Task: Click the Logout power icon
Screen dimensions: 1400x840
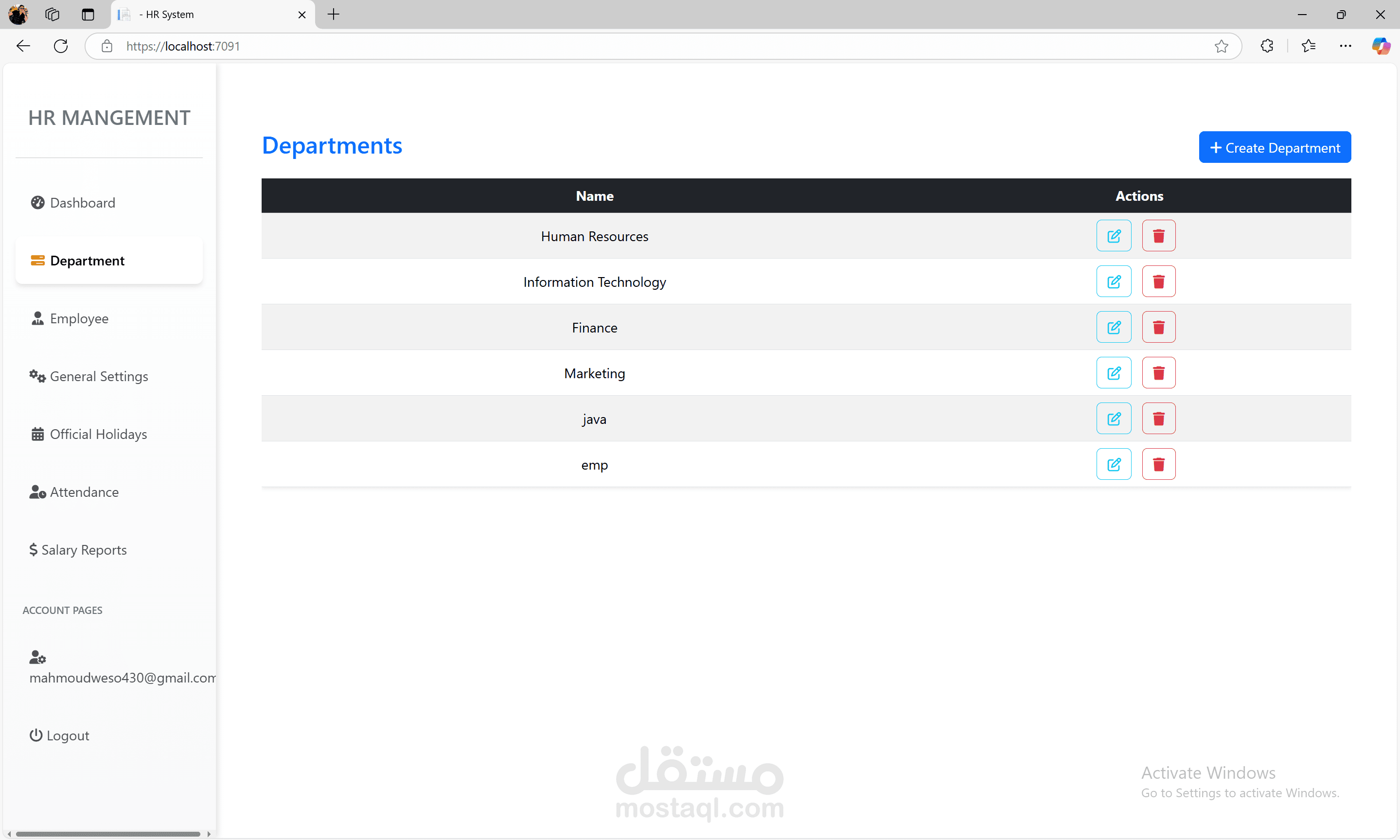Action: tap(35, 735)
